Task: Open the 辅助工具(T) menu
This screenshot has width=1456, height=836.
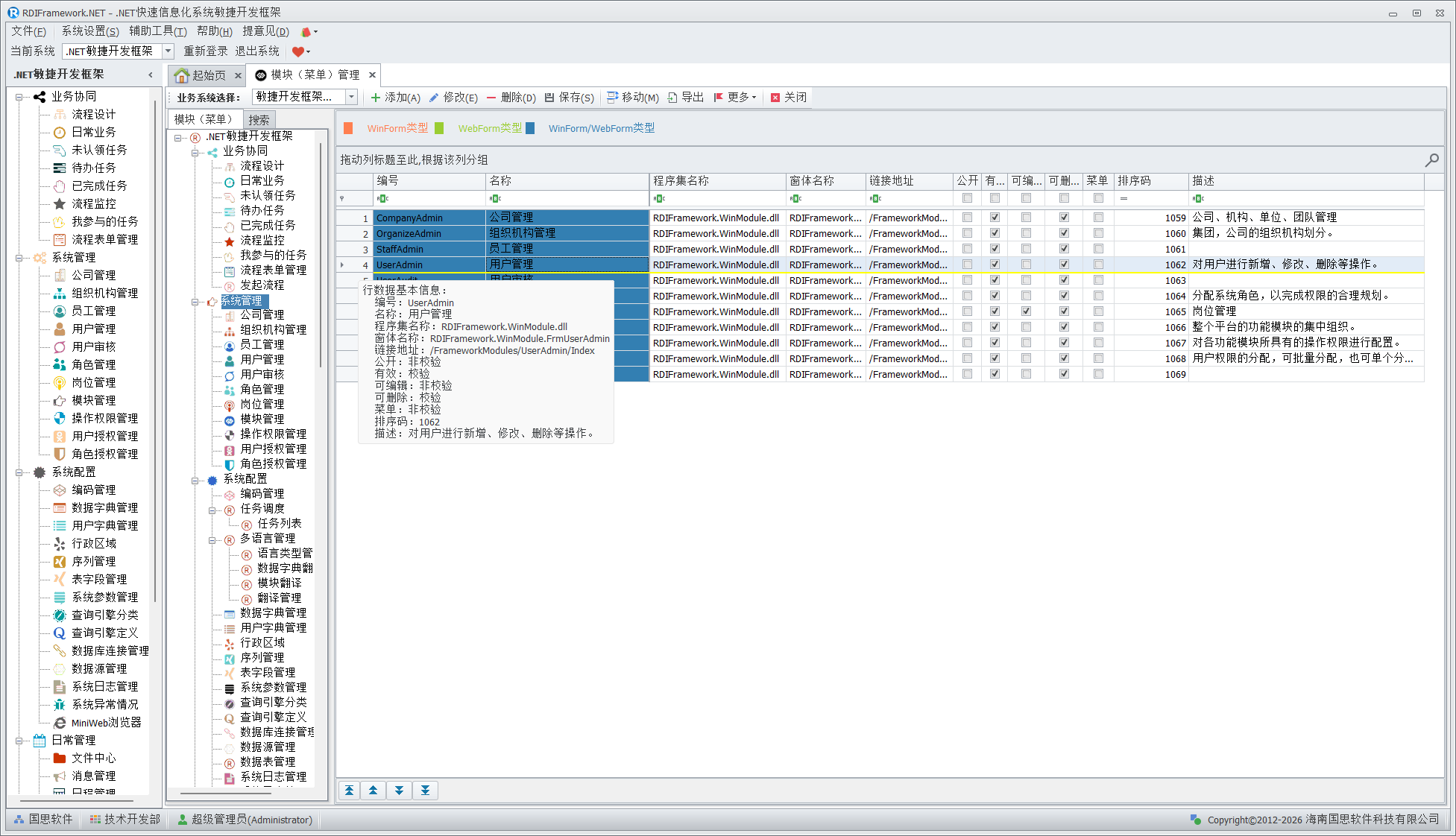Action: point(157,31)
